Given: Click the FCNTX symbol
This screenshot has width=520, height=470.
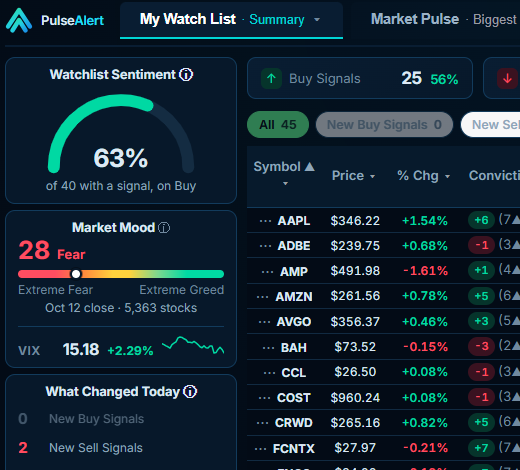Looking at the screenshot, I should coord(294,449).
